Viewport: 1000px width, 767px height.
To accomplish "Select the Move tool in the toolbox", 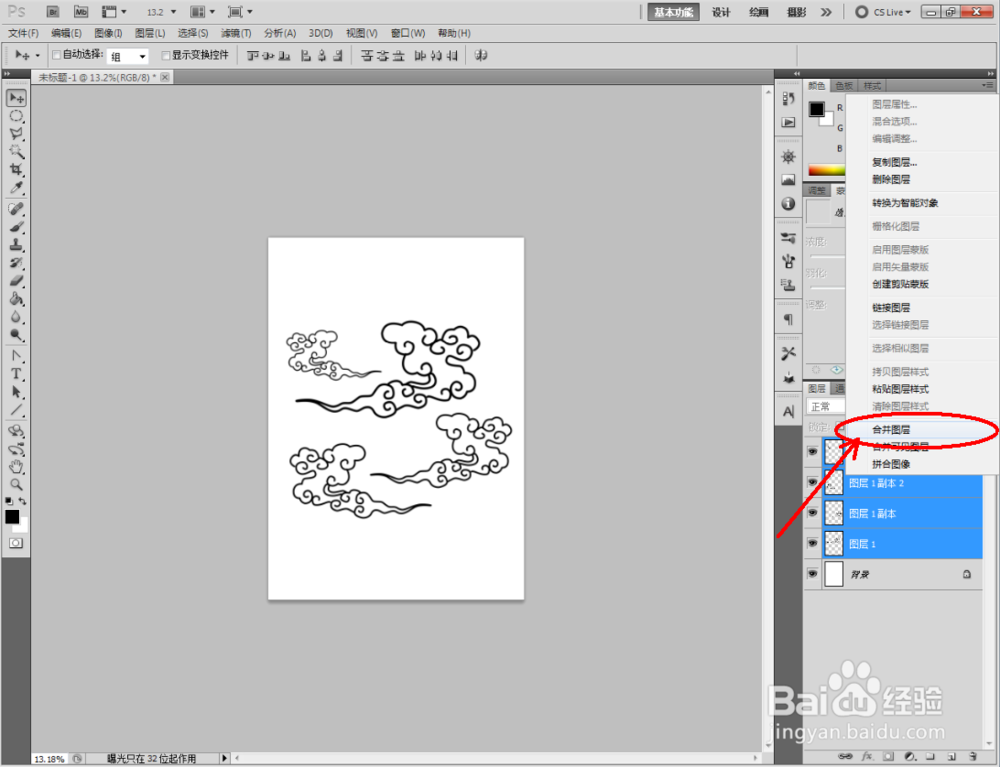I will (x=17, y=98).
